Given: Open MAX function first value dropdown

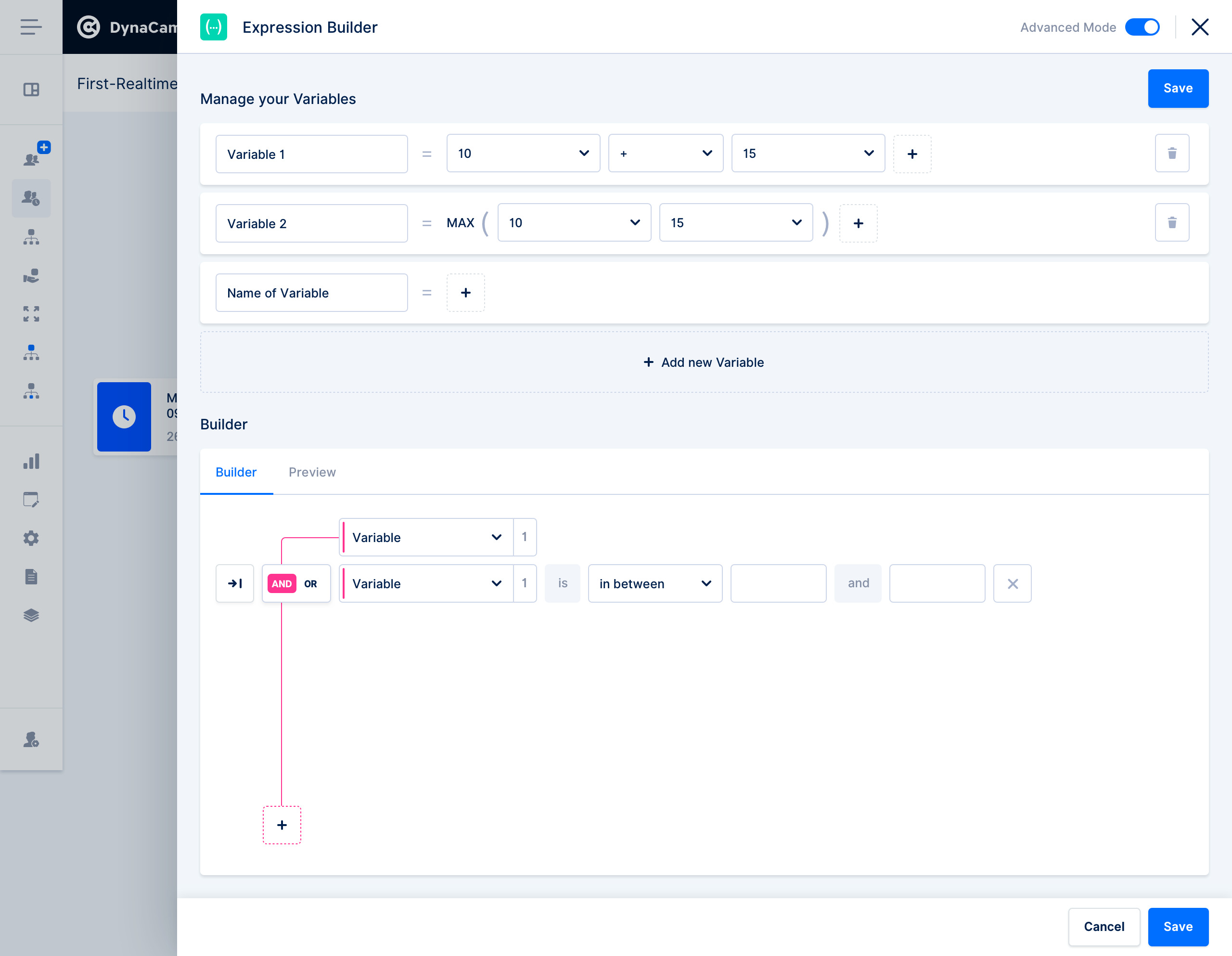Looking at the screenshot, I should 574,223.
